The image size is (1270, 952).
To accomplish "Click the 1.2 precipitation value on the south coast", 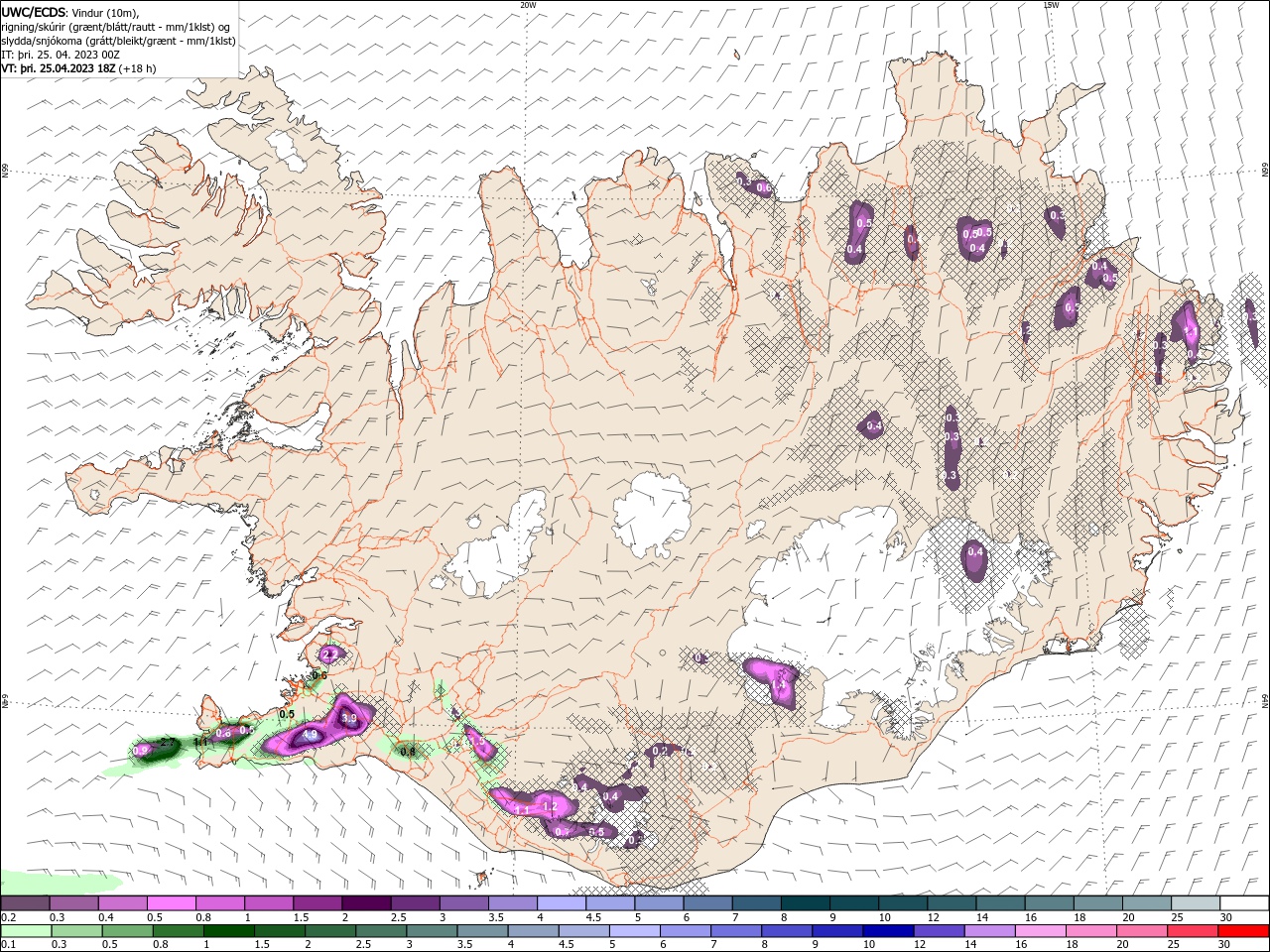I will pos(550,806).
